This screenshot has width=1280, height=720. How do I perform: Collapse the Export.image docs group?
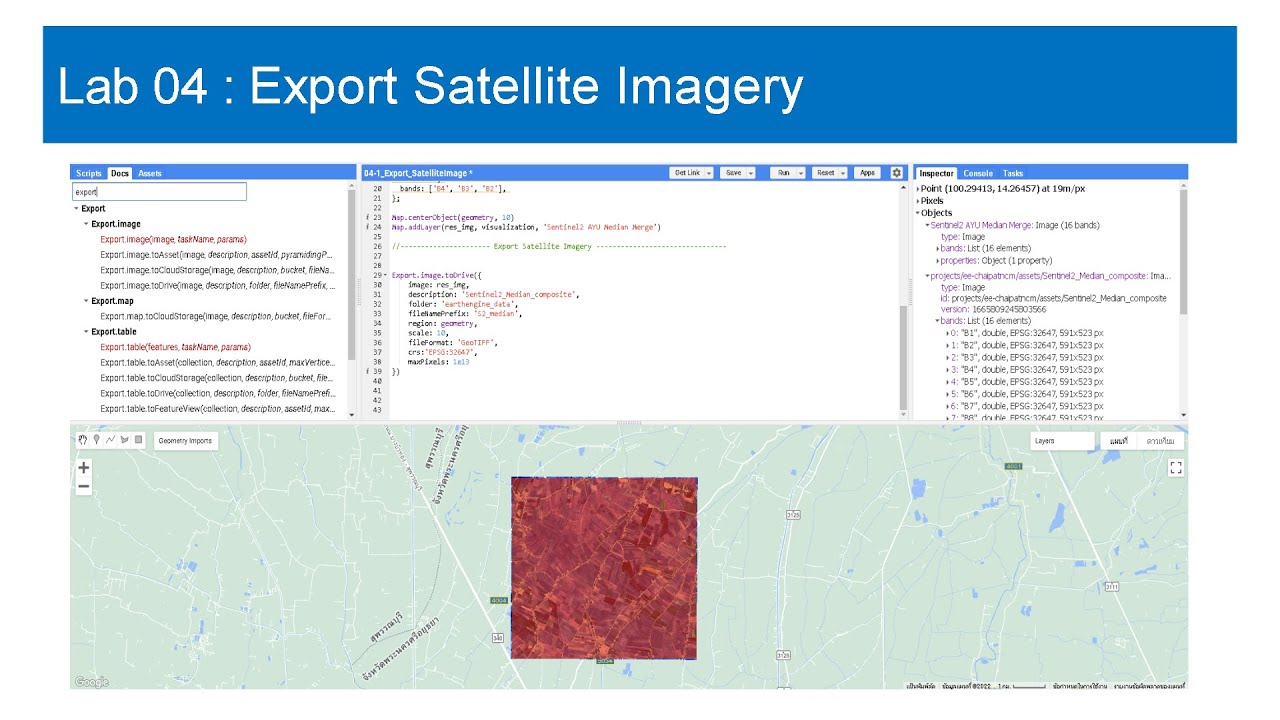click(86, 224)
